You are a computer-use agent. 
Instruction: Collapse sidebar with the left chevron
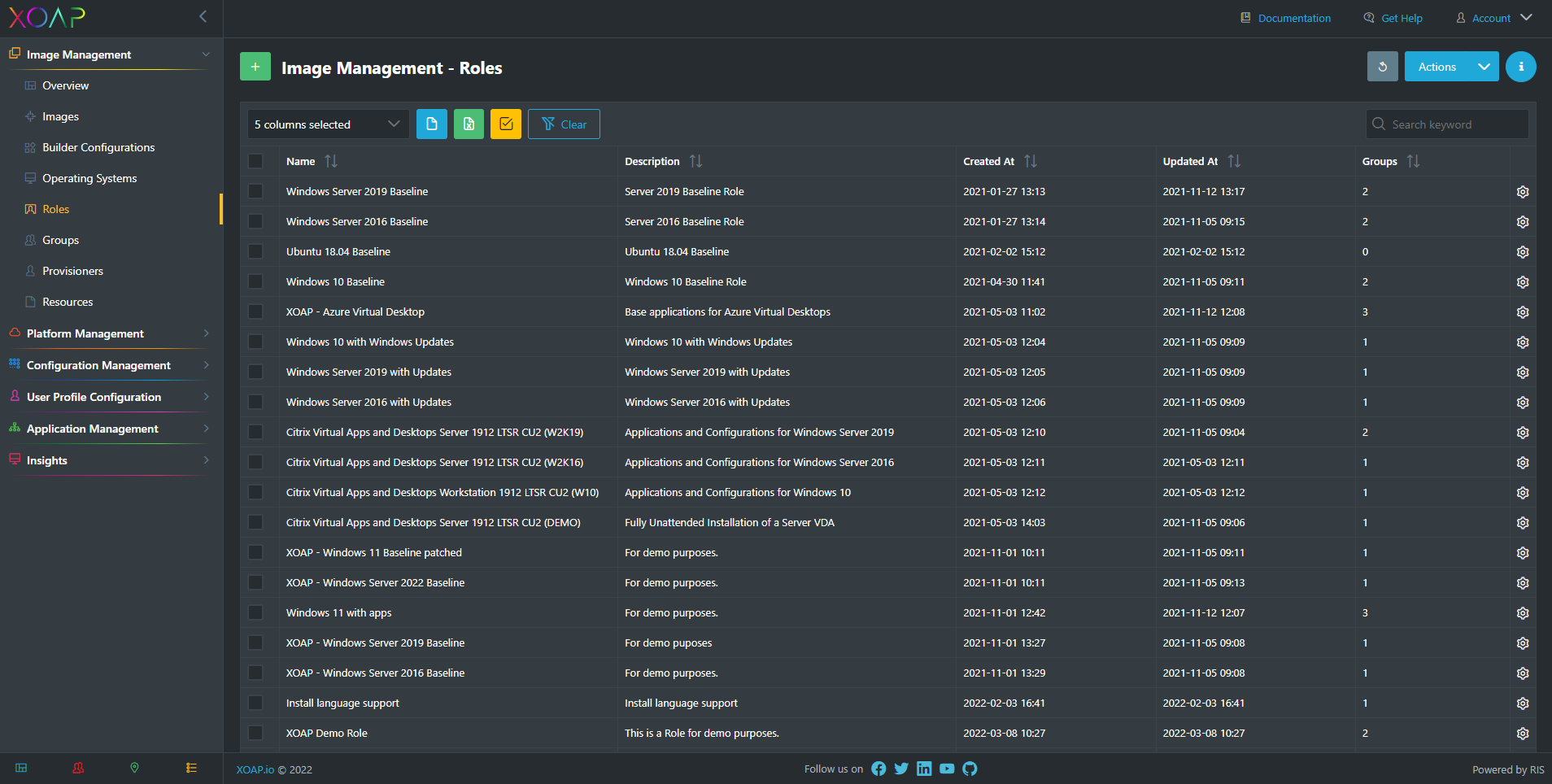click(203, 16)
